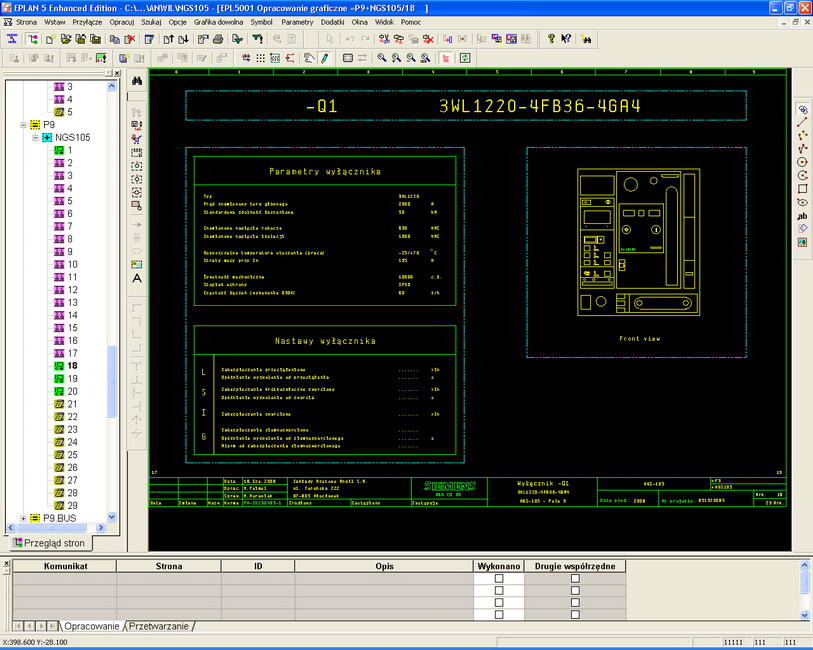This screenshot has width=813, height=650.
Task: Click message table scroll down arrow
Action: point(804,615)
